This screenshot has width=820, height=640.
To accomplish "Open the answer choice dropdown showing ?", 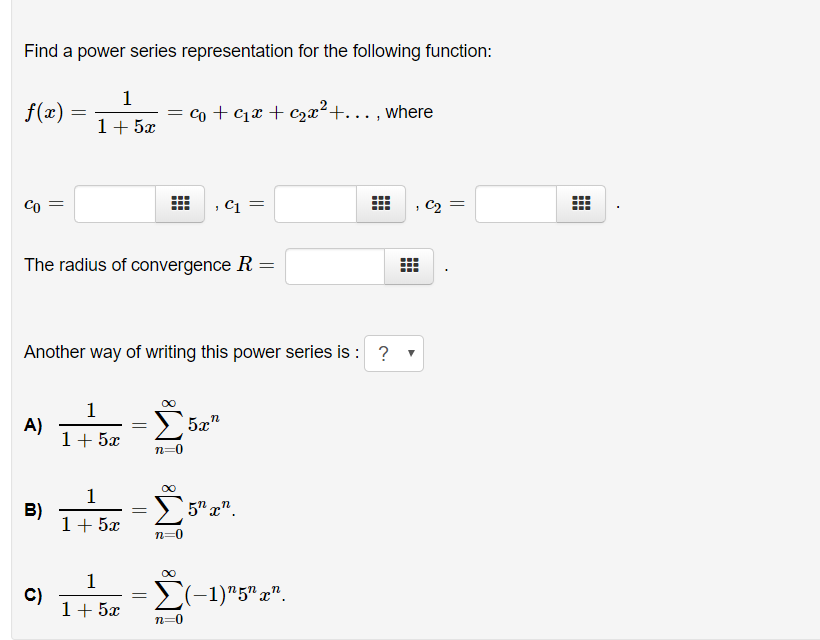I will click(394, 353).
